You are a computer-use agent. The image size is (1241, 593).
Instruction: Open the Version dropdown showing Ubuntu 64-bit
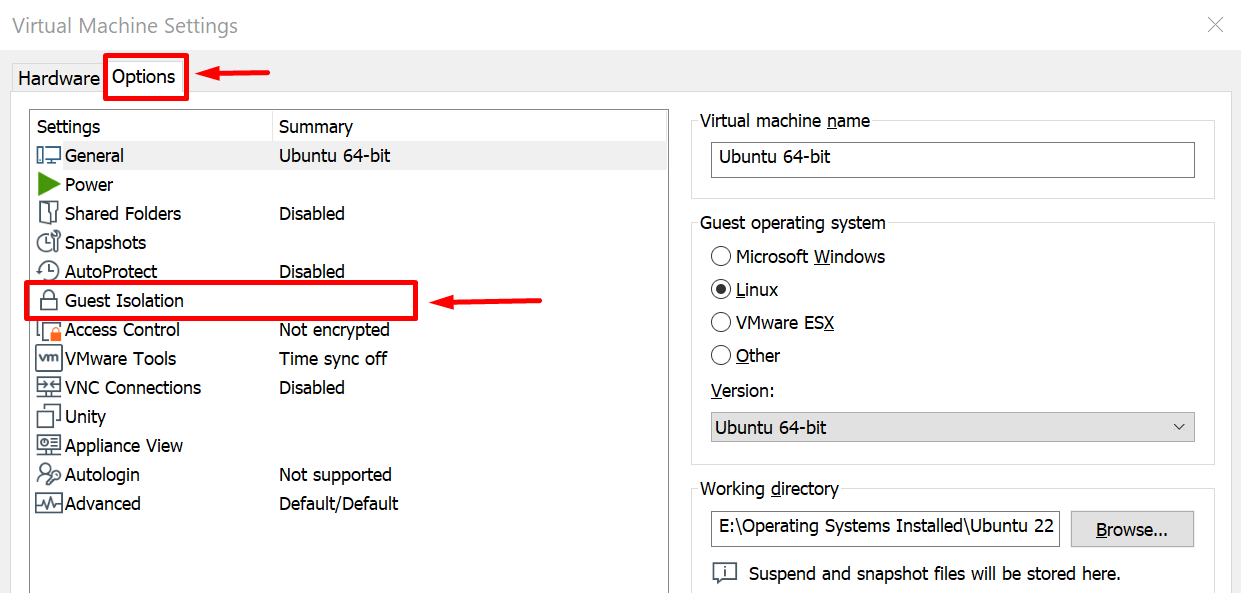(952, 428)
